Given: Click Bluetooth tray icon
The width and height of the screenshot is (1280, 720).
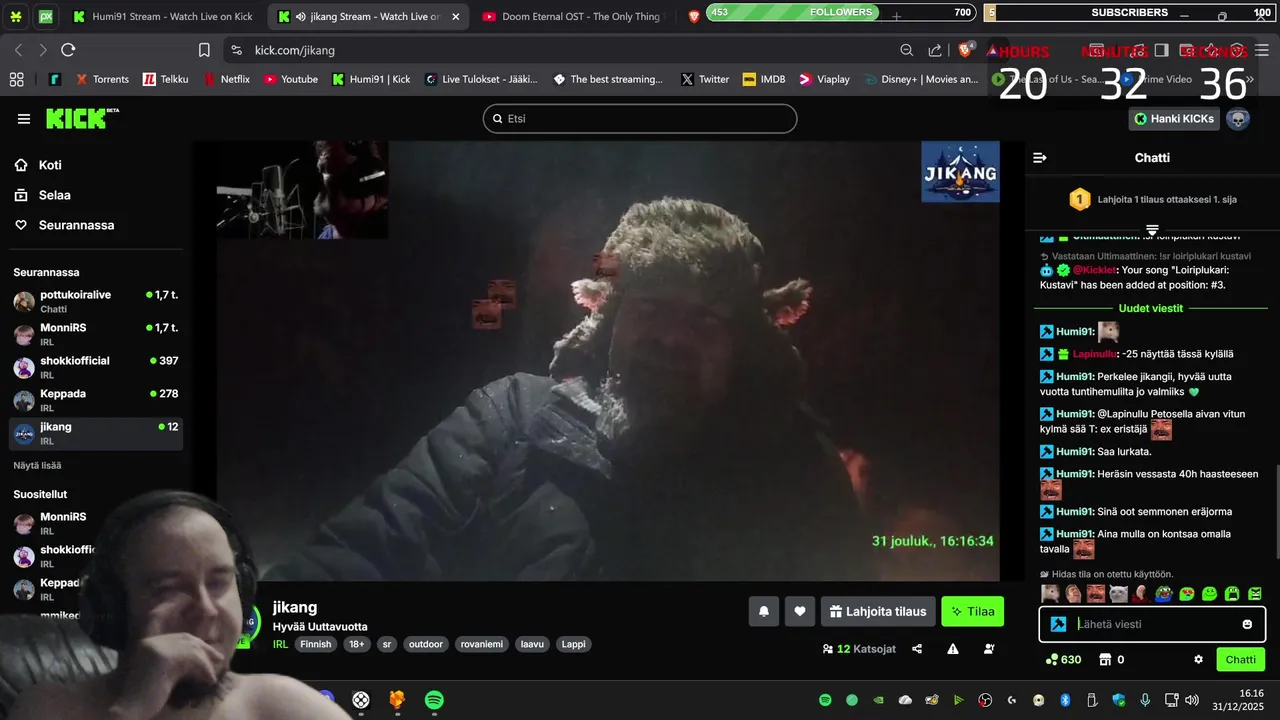Looking at the screenshot, I should click(x=1065, y=700).
